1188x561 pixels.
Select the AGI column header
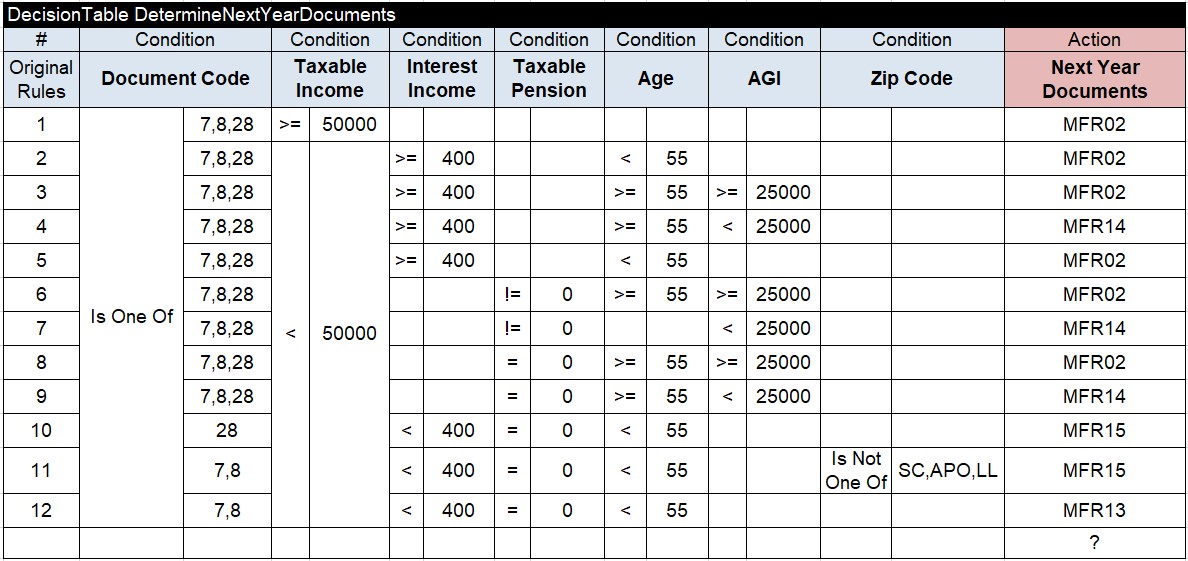click(x=764, y=79)
